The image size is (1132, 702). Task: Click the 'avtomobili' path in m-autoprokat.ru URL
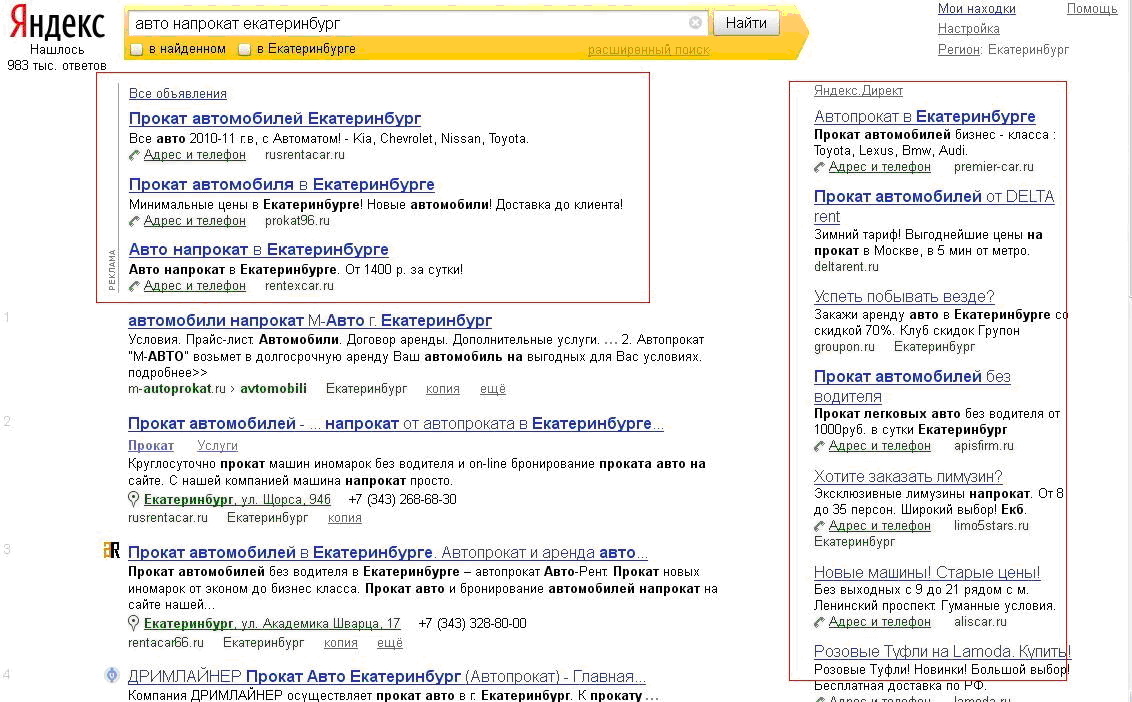[274, 389]
